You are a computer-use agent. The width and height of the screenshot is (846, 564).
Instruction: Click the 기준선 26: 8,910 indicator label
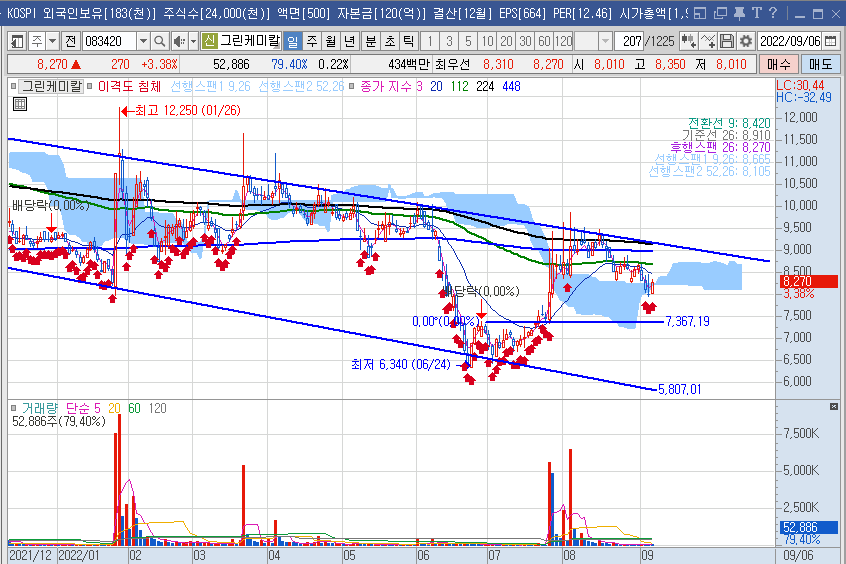(x=726, y=135)
